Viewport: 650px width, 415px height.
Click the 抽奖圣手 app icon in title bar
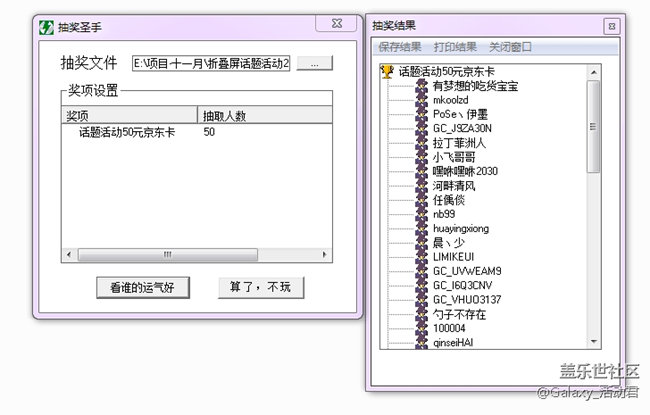46,27
